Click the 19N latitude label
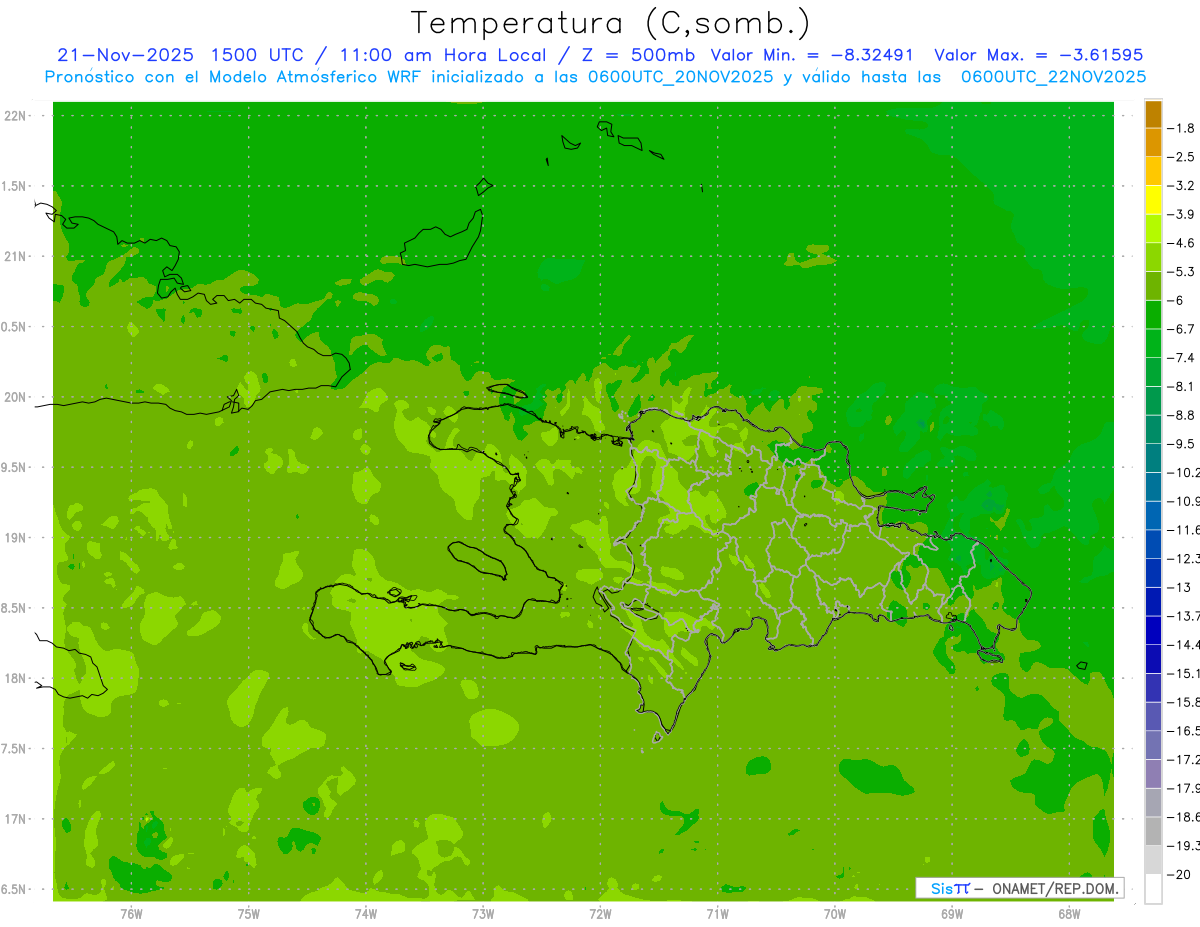The width and height of the screenshot is (1200, 927). coord(15,538)
